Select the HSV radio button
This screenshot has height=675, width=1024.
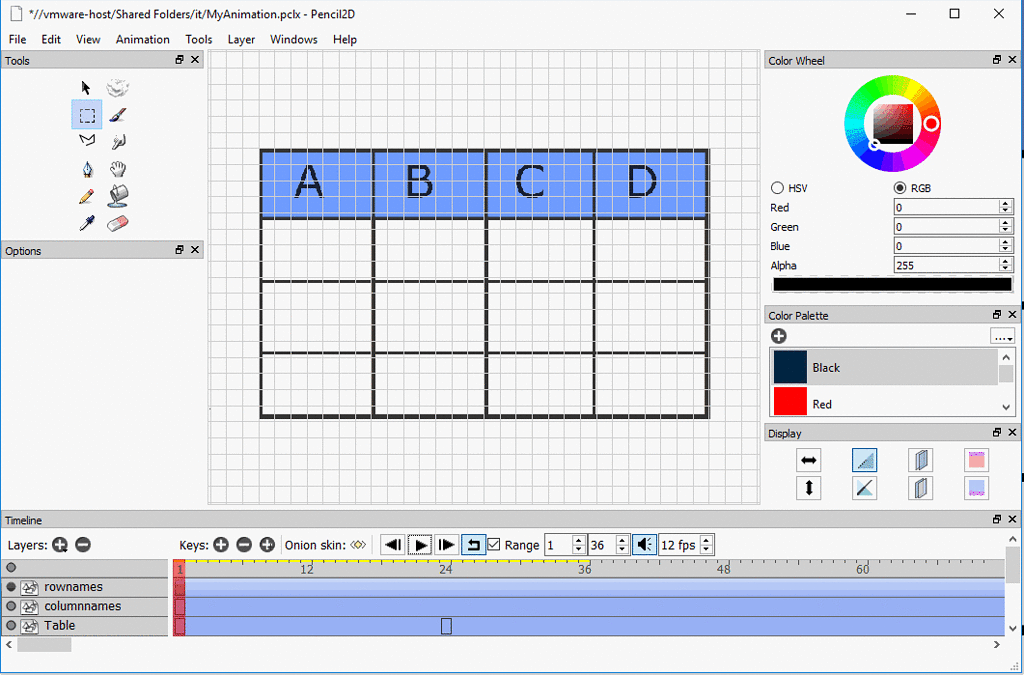click(777, 188)
